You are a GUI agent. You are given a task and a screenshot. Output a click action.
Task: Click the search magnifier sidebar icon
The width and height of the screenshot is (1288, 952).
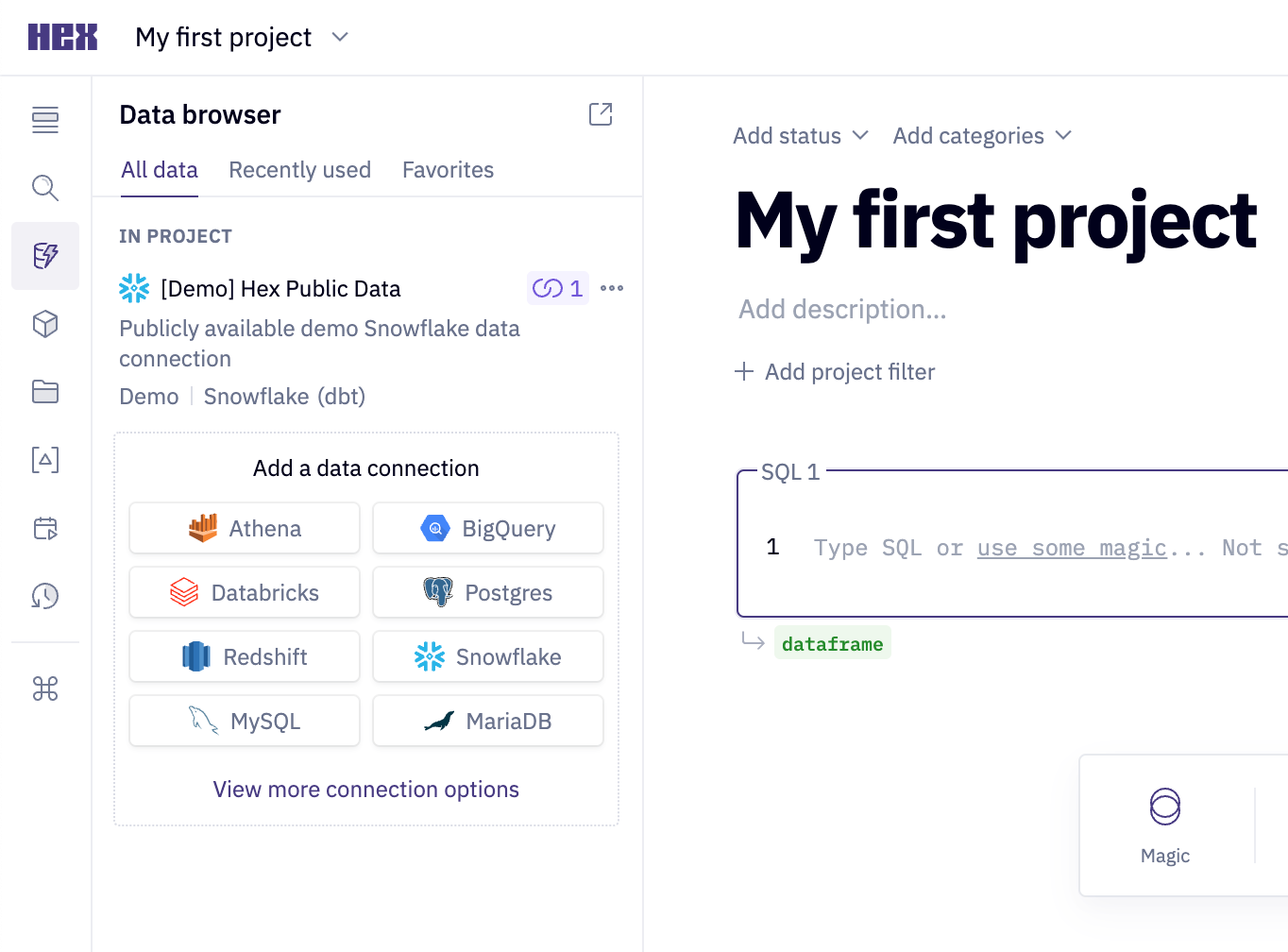click(x=45, y=188)
